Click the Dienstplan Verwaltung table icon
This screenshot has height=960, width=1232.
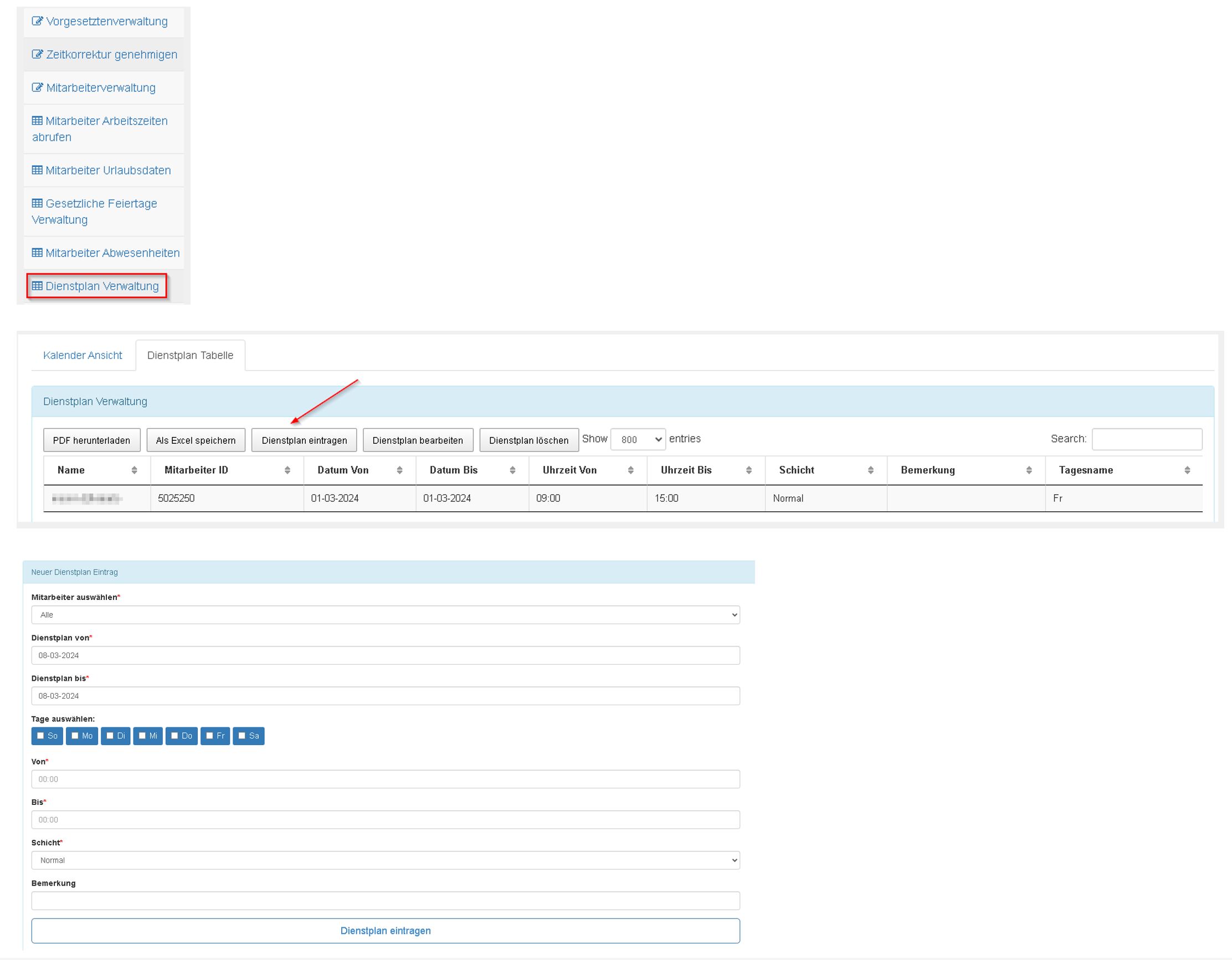[37, 286]
